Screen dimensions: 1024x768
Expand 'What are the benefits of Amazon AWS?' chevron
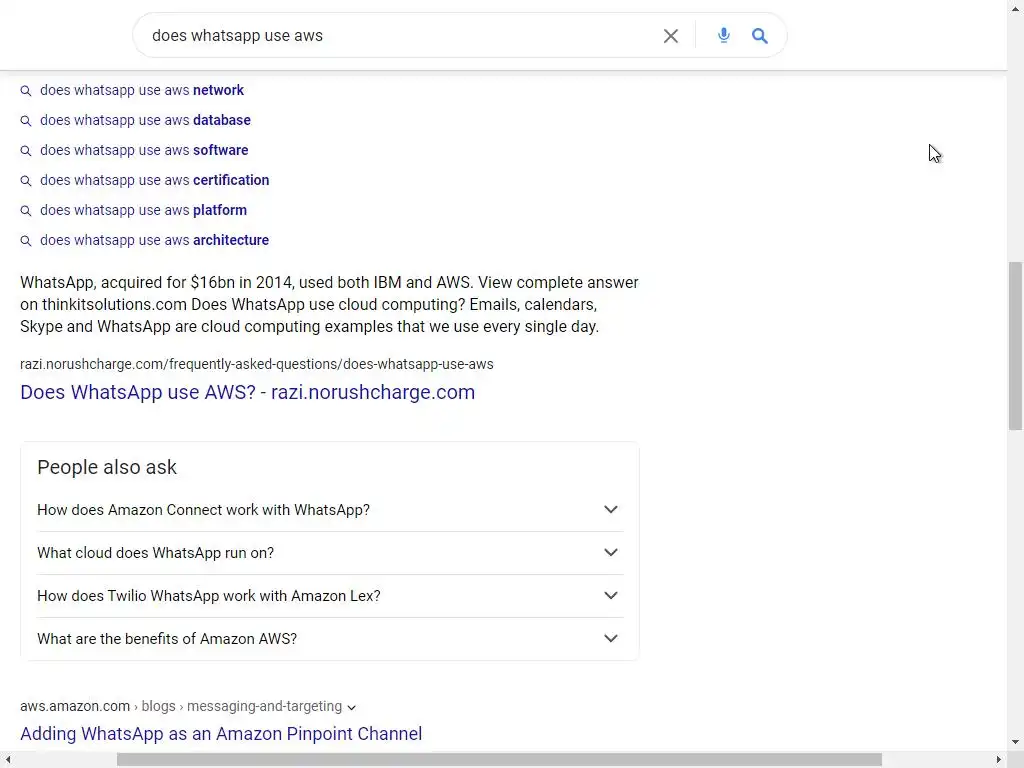[611, 639]
